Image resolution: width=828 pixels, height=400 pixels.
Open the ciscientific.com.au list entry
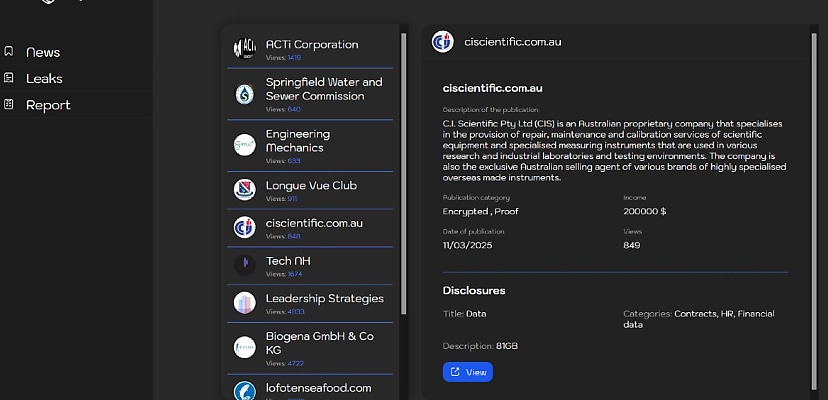310,228
